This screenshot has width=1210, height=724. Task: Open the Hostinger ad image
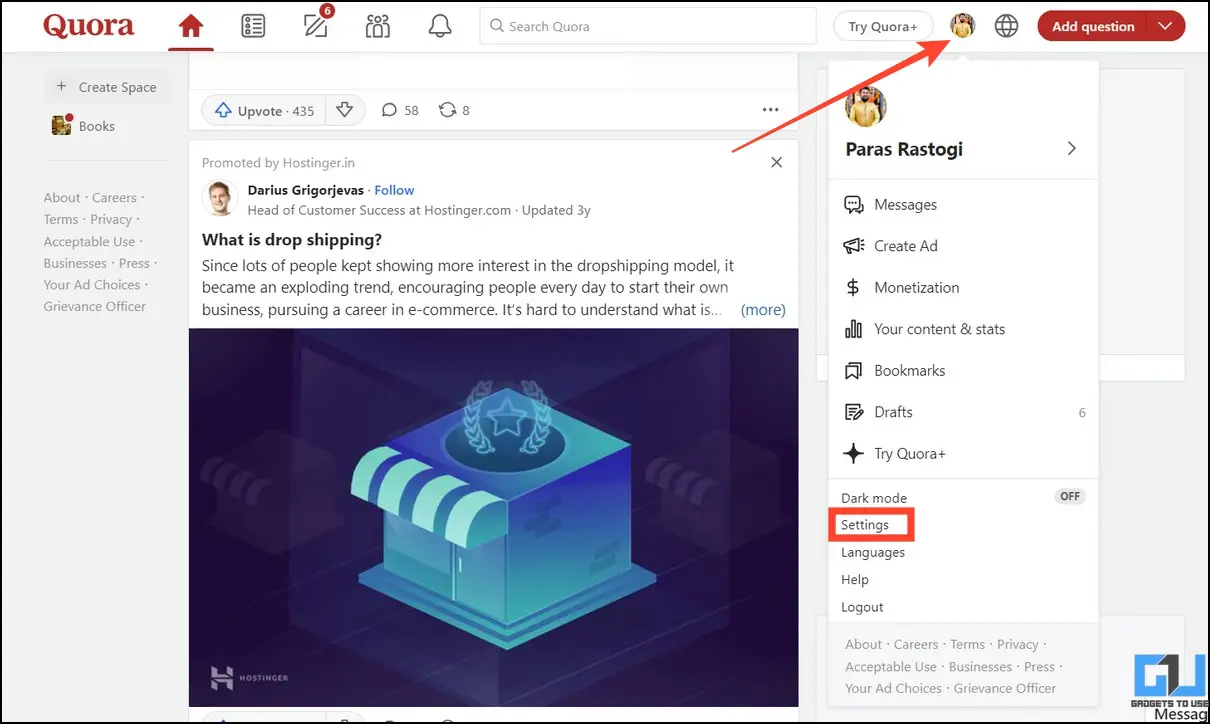coord(493,518)
